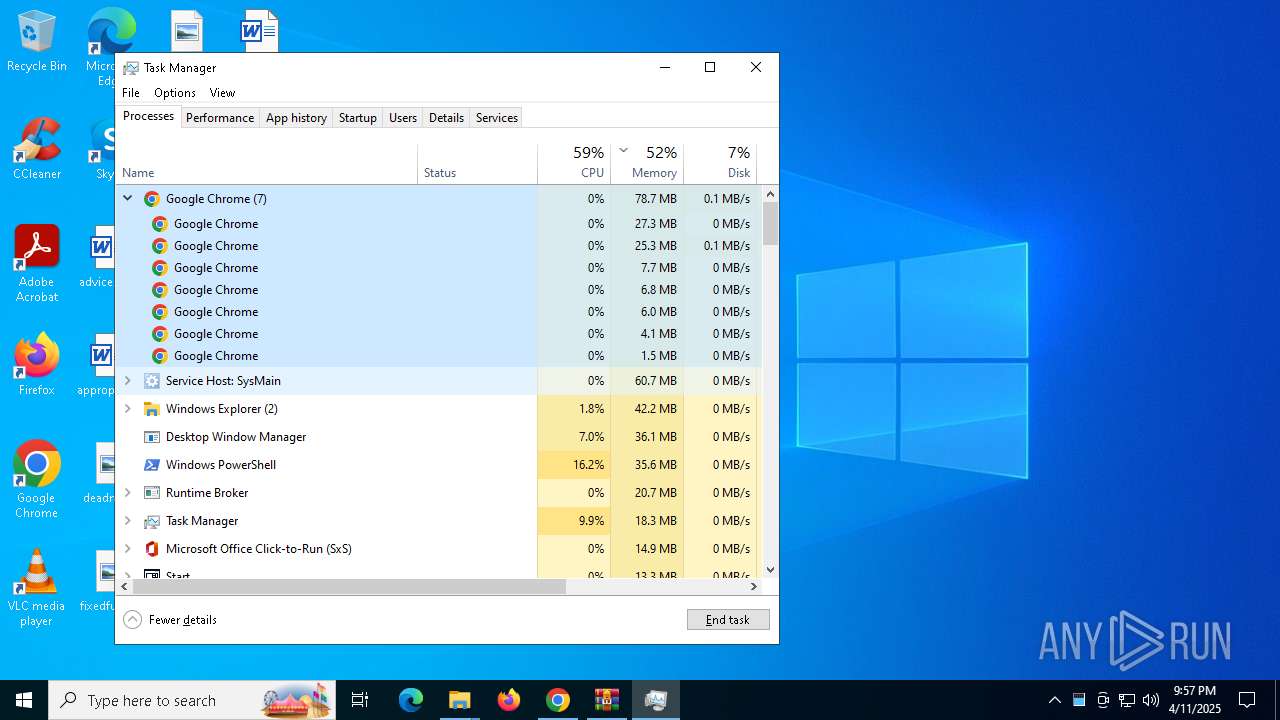Image resolution: width=1280 pixels, height=720 pixels.
Task: Select the Processes tab
Action: point(149,116)
